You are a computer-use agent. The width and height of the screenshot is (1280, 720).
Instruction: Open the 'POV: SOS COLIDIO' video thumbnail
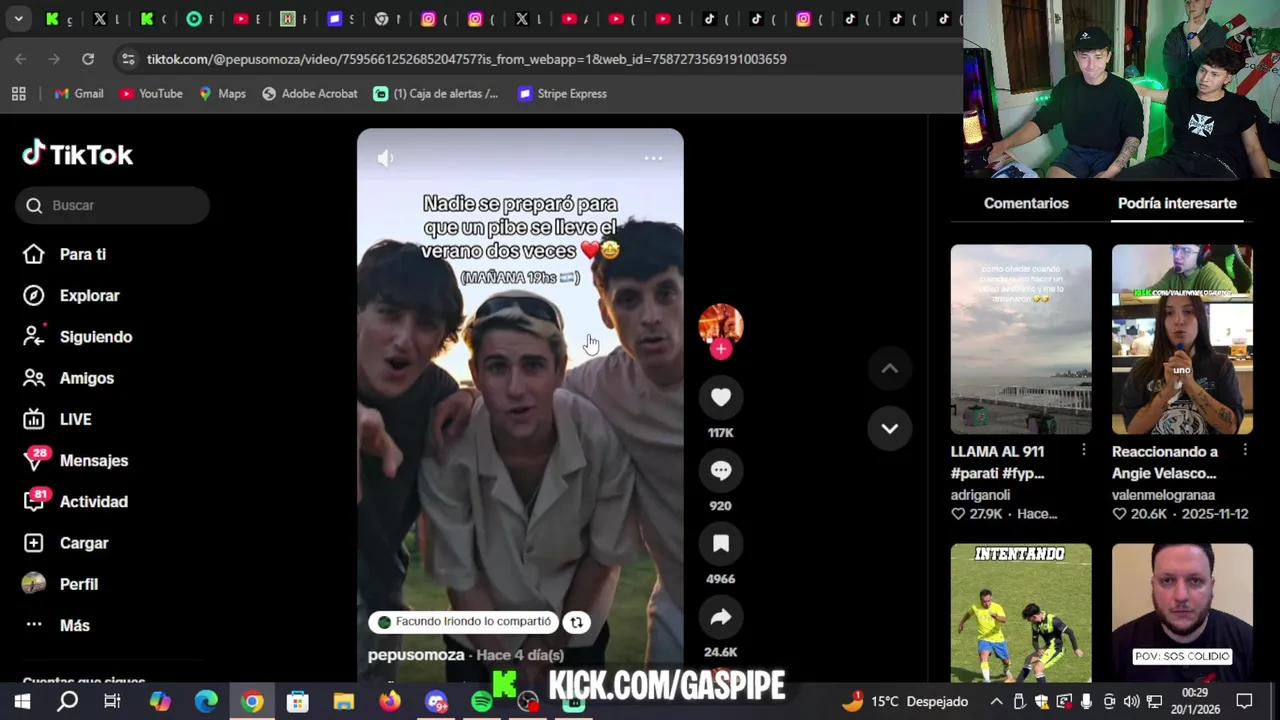(x=1182, y=613)
